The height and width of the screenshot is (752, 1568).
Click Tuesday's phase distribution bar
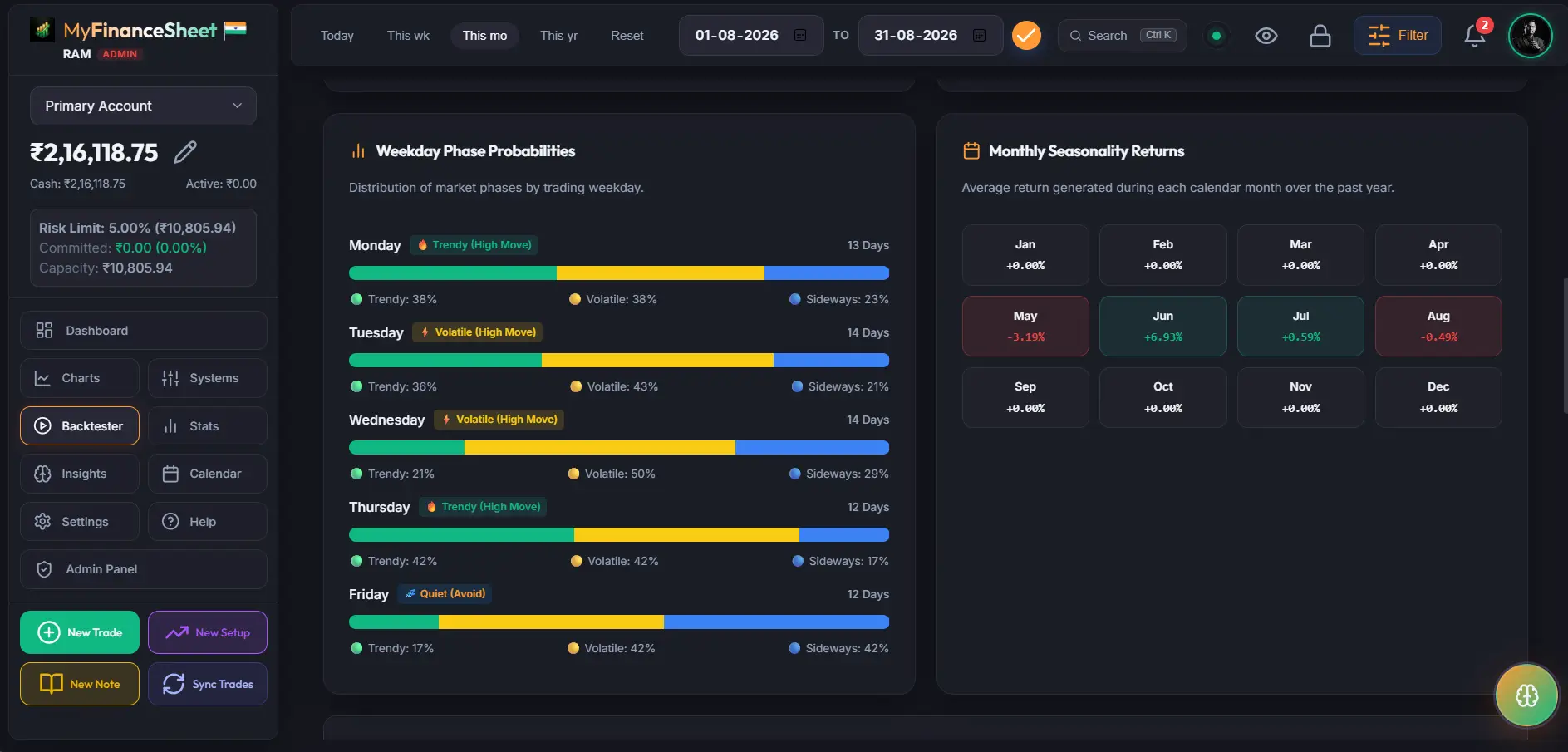(x=619, y=361)
